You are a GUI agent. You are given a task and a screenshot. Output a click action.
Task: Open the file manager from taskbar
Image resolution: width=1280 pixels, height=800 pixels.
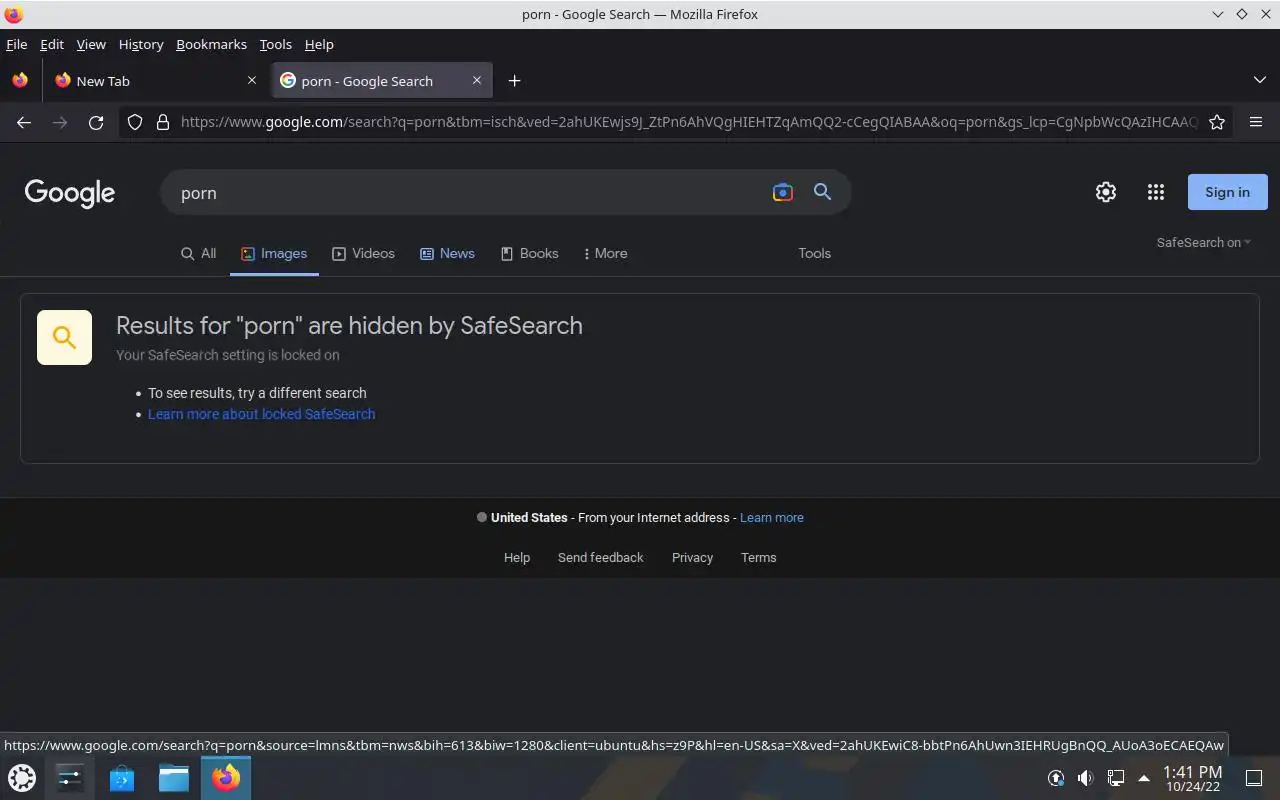pos(174,777)
